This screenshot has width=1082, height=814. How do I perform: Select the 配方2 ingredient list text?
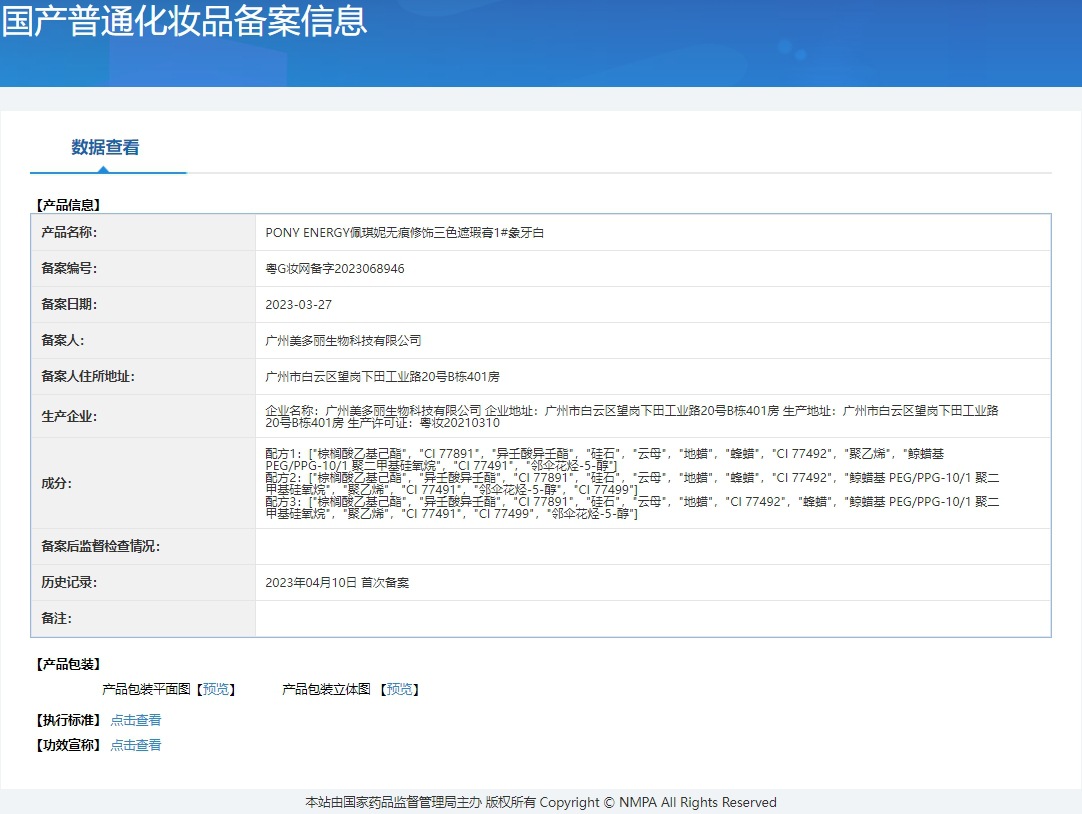pos(632,484)
